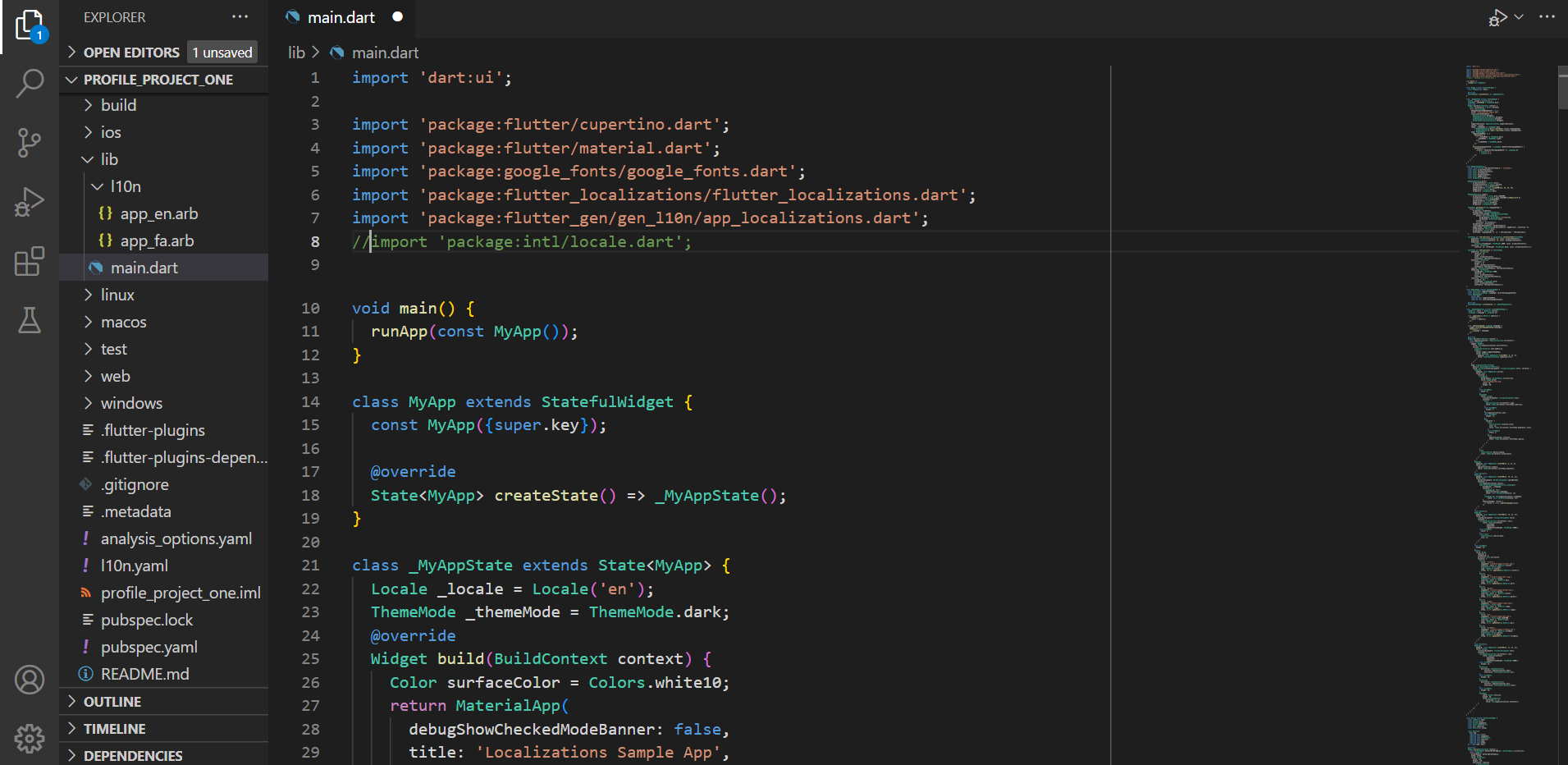The width and height of the screenshot is (1568, 765).
Task: Click line number 21 in the gutter
Action: [x=310, y=566]
